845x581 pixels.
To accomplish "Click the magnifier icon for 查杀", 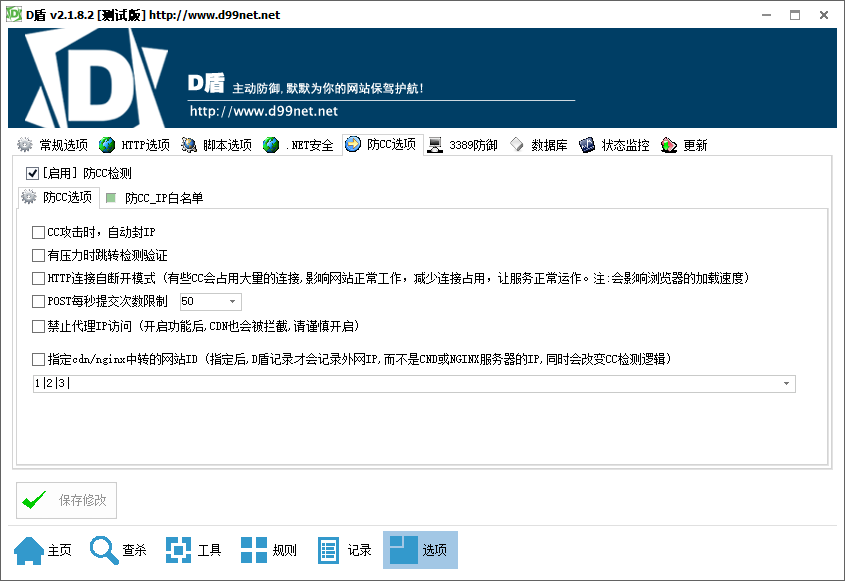I will click(x=104, y=550).
